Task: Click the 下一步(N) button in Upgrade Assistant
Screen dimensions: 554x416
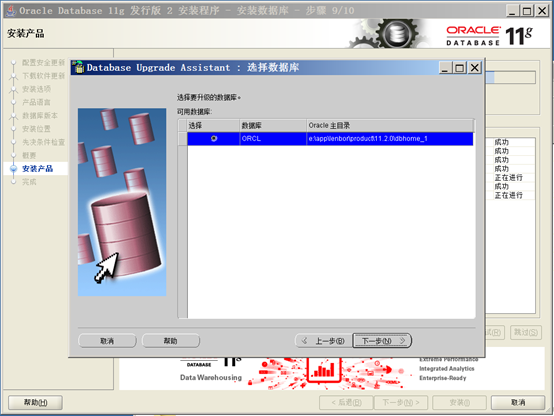Action: click(x=382, y=341)
